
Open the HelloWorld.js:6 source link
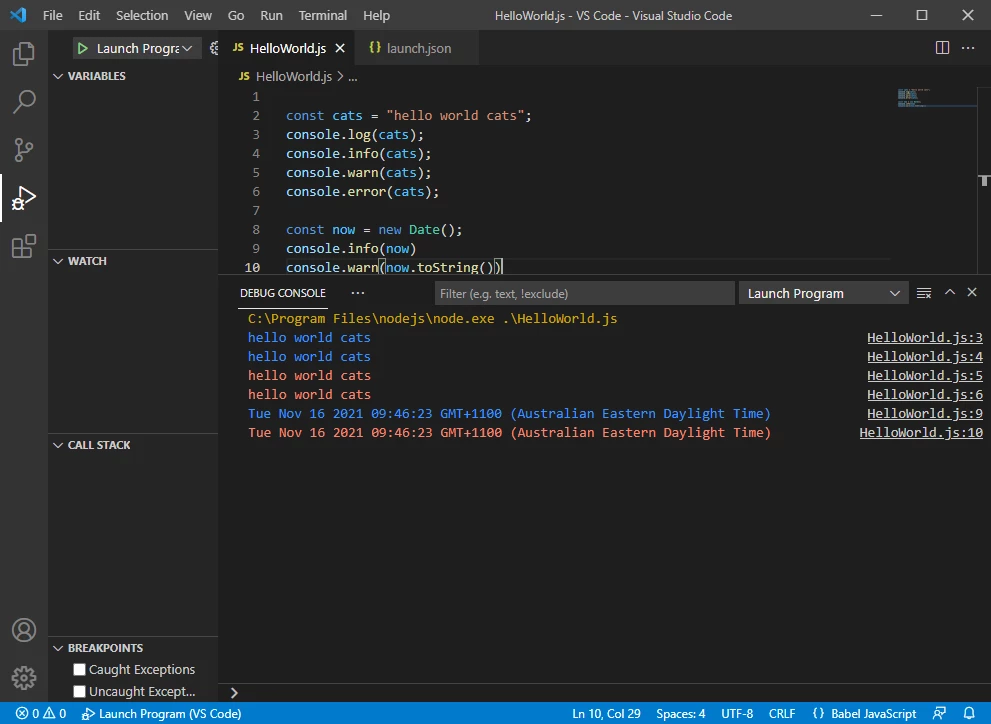tap(925, 394)
